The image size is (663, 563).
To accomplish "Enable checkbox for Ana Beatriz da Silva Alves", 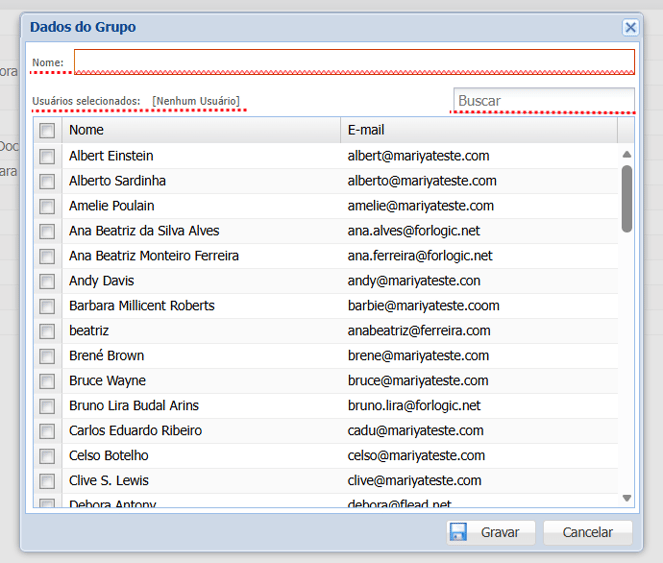I will (47, 231).
